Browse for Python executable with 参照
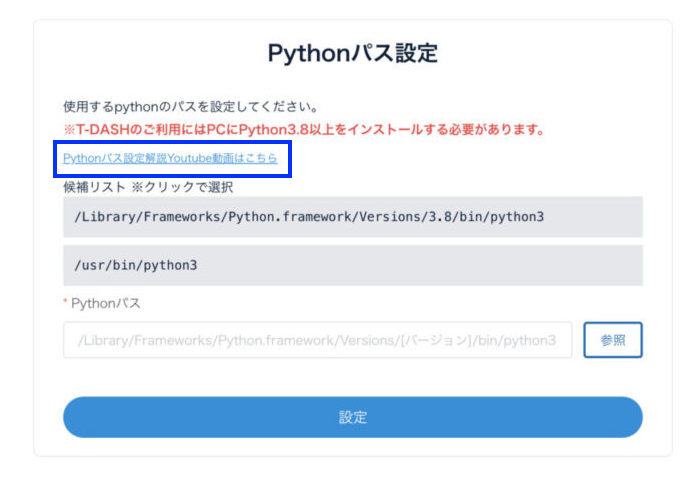The image size is (699, 489). 612,340
